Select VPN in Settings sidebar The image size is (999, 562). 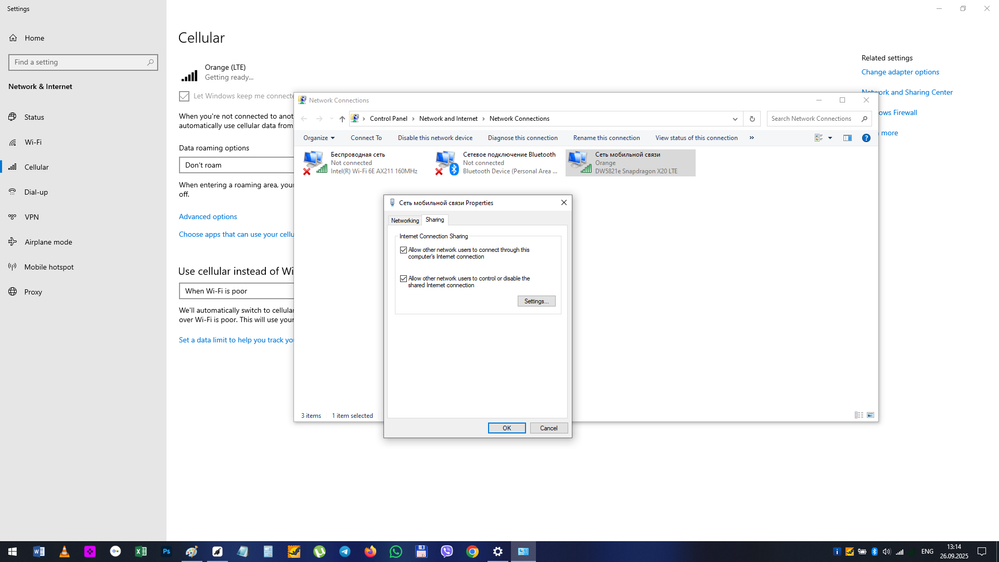[33, 217]
